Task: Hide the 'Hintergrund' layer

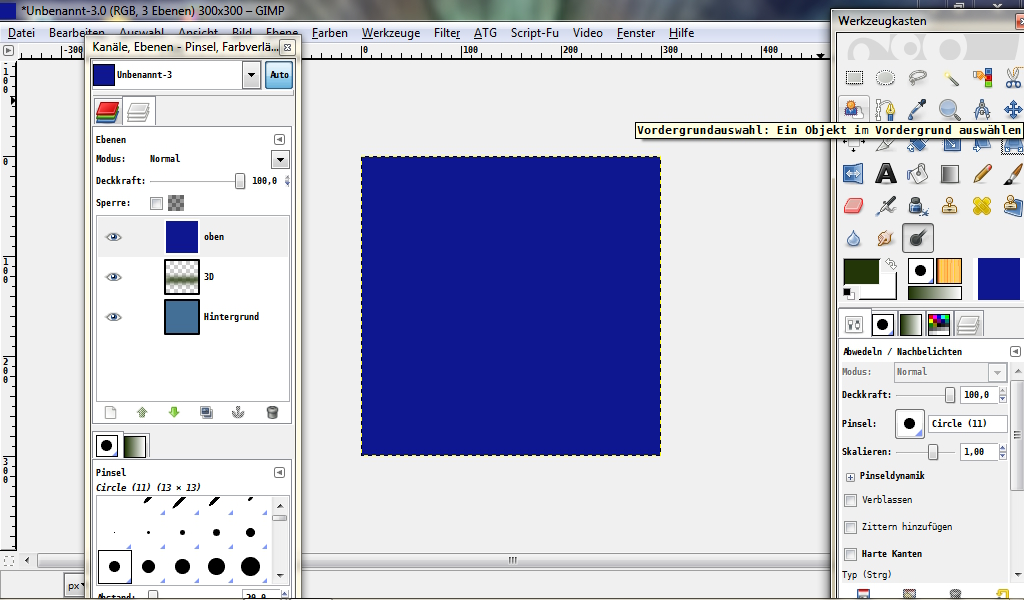Action: [114, 317]
